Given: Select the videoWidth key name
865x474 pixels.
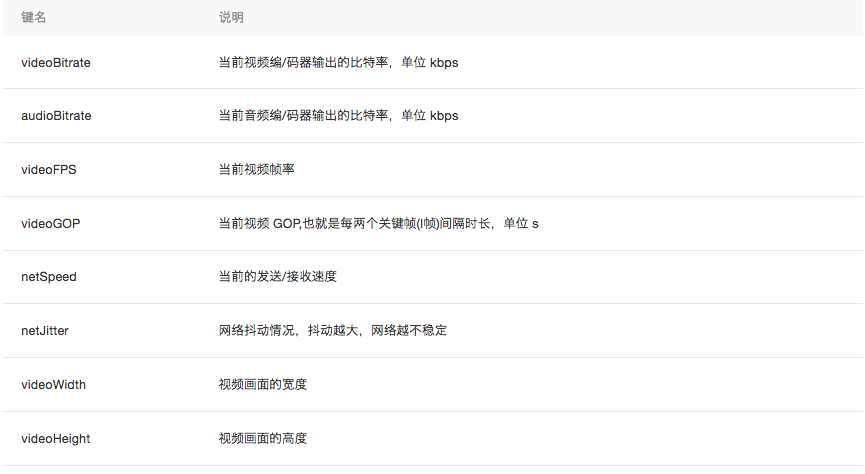Looking at the screenshot, I should (x=54, y=385).
